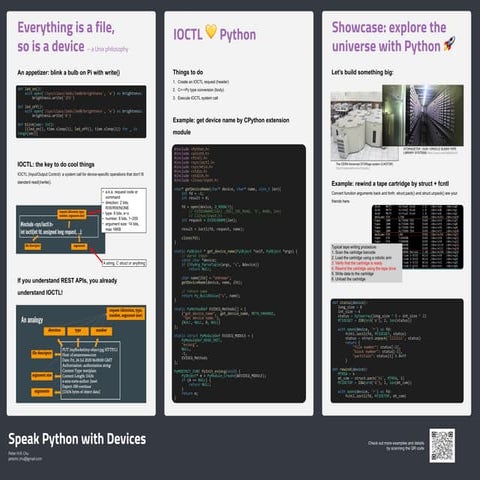
Task: Click the HTTP request box in the analogy diagram
Action: [91, 371]
